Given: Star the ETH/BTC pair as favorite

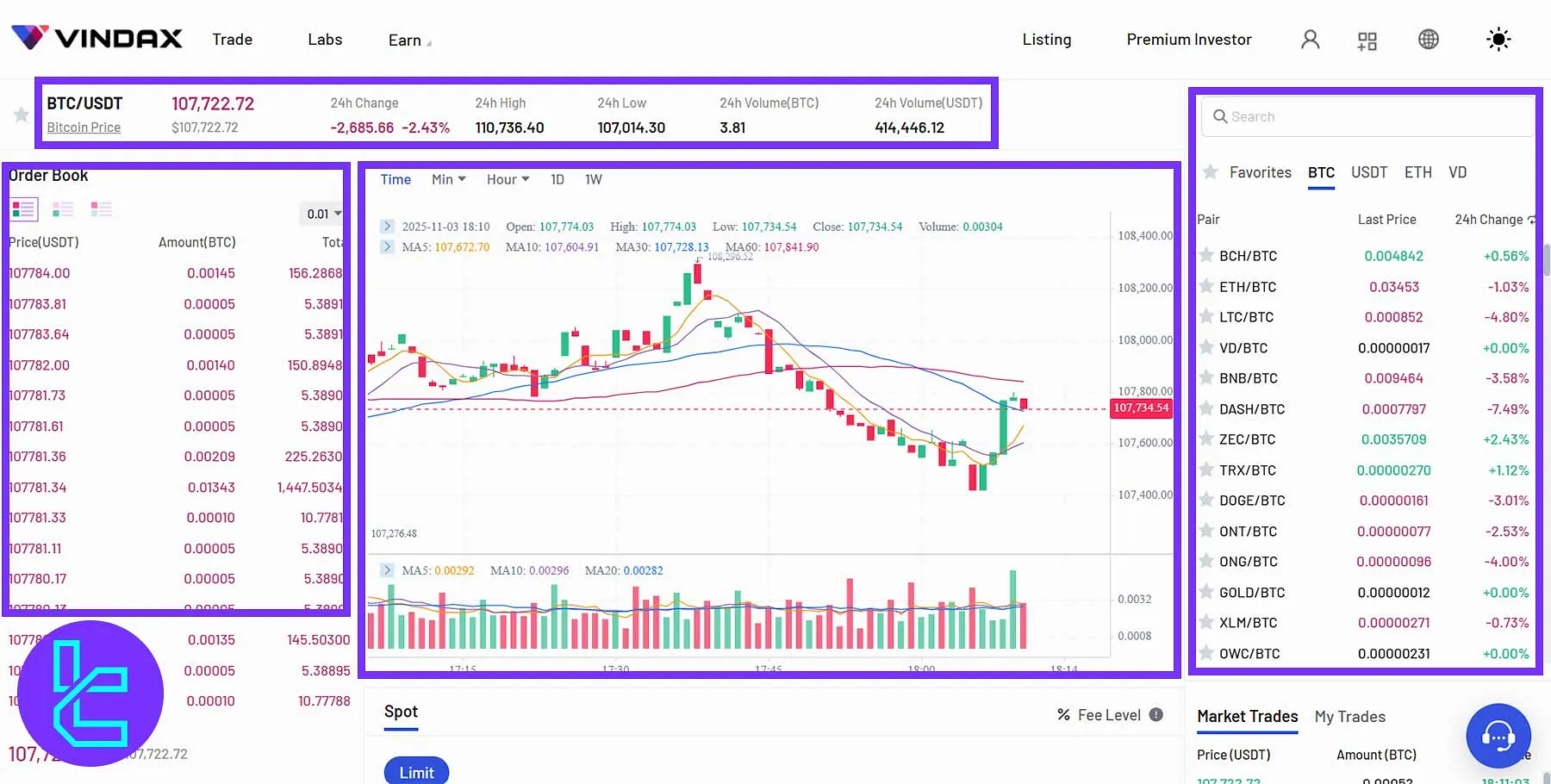Looking at the screenshot, I should click(1205, 286).
